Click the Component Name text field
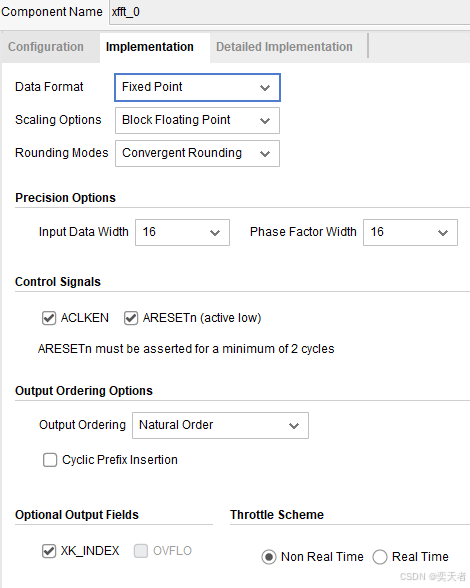Viewport: 470px width, 588px height. point(289,12)
